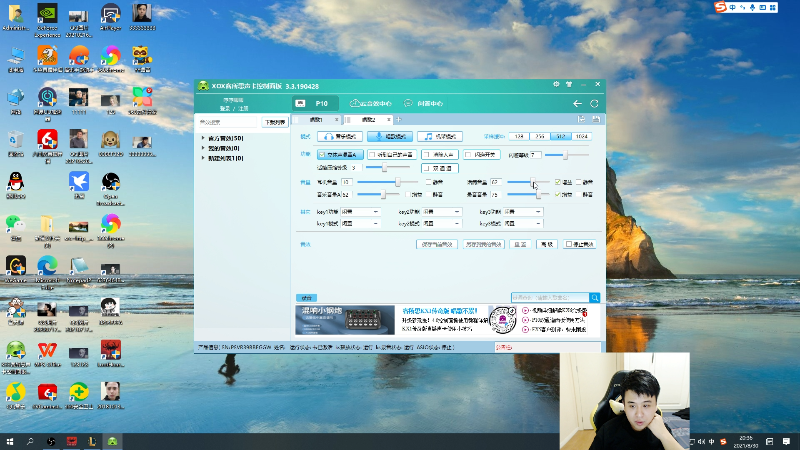Open the shirt skin icon in title bar

569,85
